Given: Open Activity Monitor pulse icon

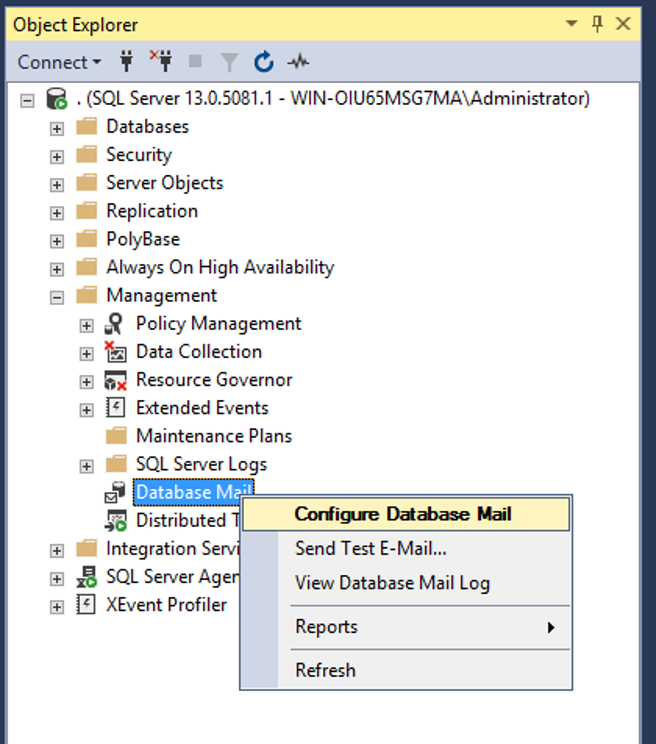Looking at the screenshot, I should pyautogui.click(x=298, y=62).
